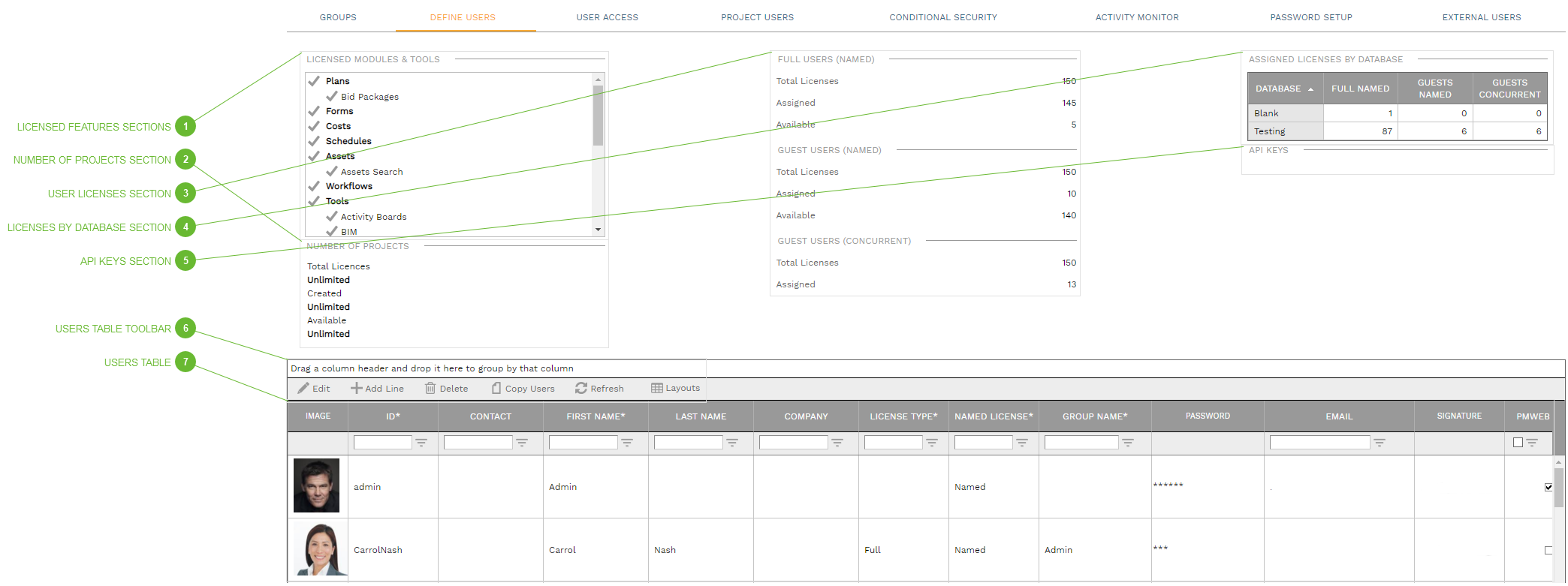Toggle the PMWEB filter row checkbox
The image size is (1568, 586).
[x=1518, y=443]
